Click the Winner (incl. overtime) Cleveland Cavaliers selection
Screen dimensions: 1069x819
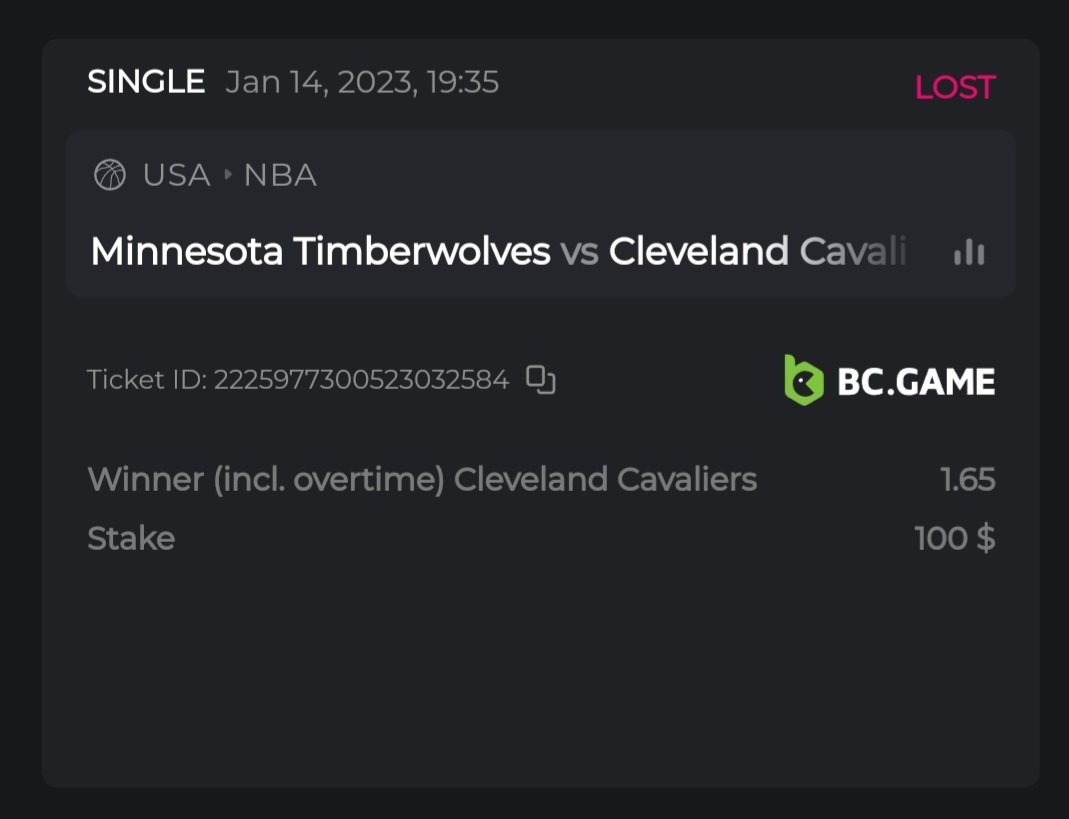point(422,480)
